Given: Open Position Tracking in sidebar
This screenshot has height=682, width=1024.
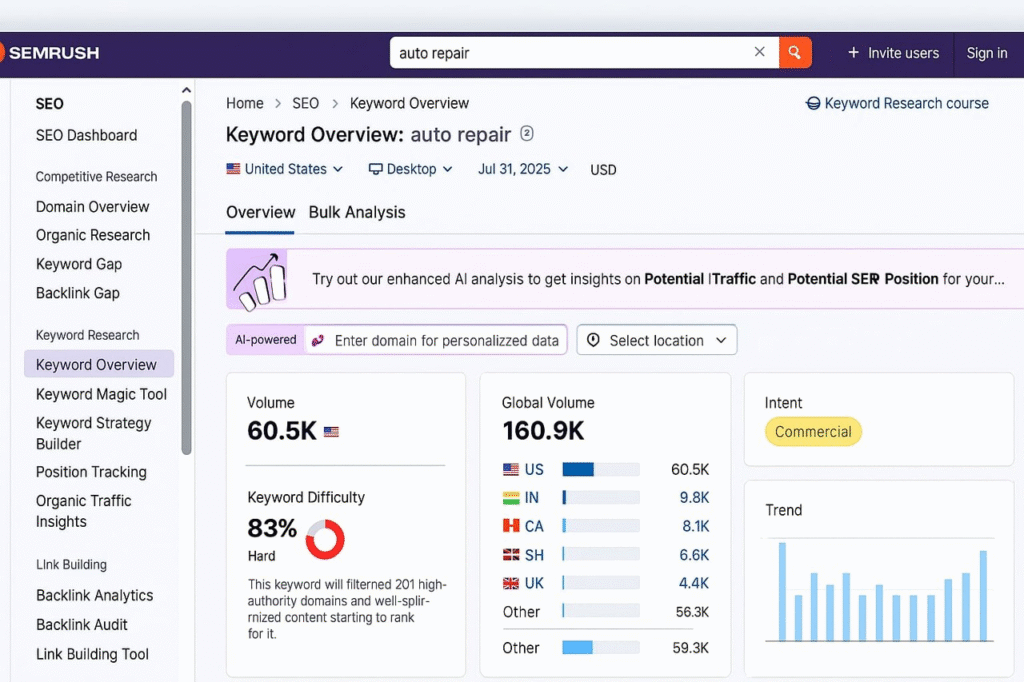Looking at the screenshot, I should [91, 472].
